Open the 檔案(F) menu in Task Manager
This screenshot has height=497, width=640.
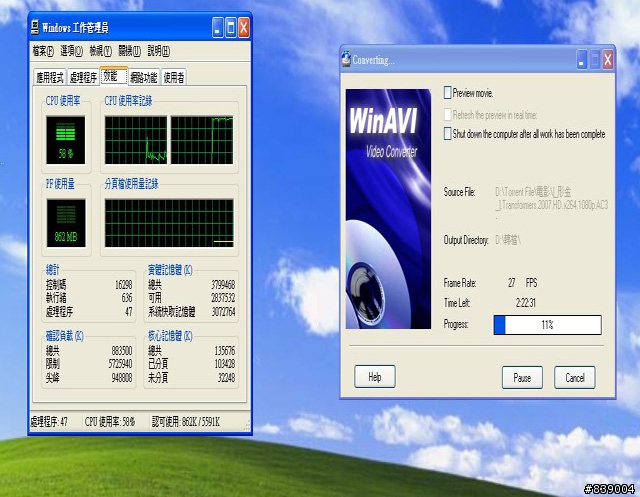[x=43, y=51]
